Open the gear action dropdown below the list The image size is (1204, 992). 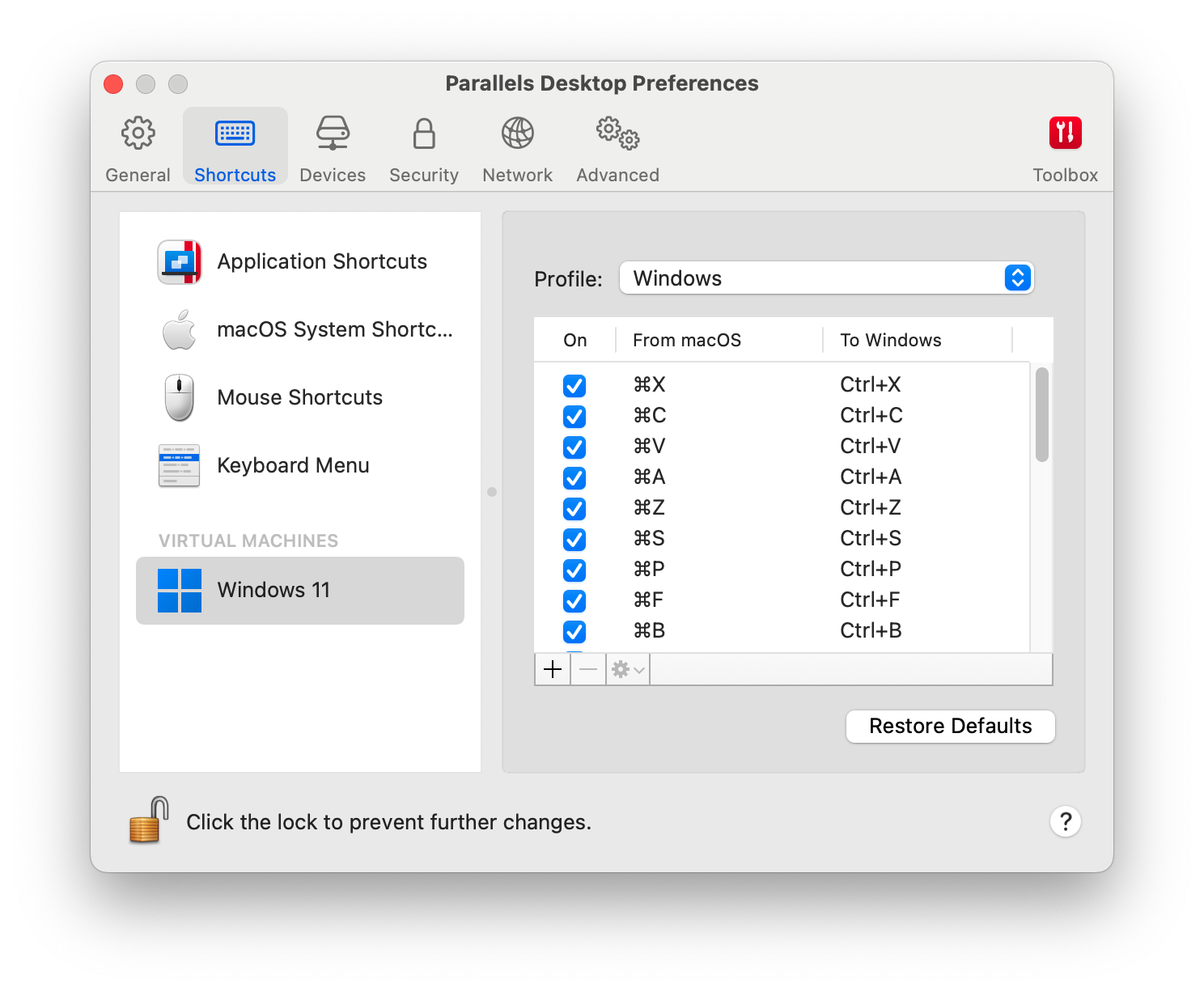627,669
